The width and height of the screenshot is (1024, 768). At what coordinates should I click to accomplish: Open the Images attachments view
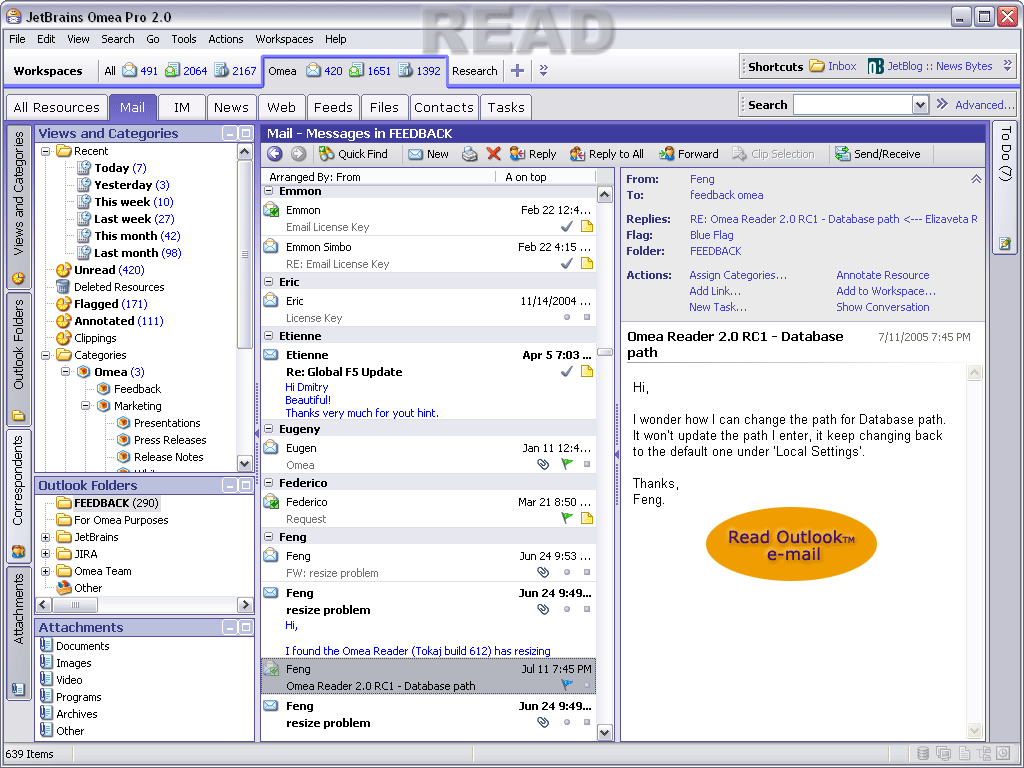pyautogui.click(x=66, y=663)
